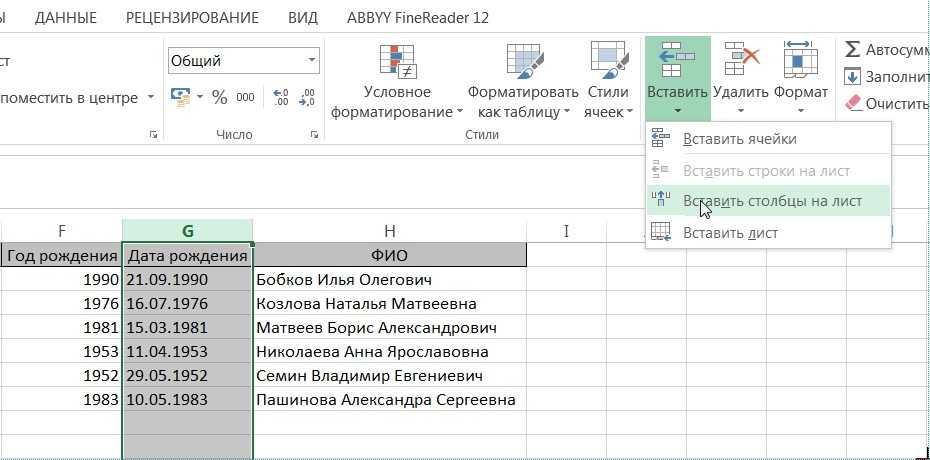Switch to the РЕЦЕНЗИРОВАНИЕ tab
The height and width of the screenshot is (460, 930).
pos(192,18)
